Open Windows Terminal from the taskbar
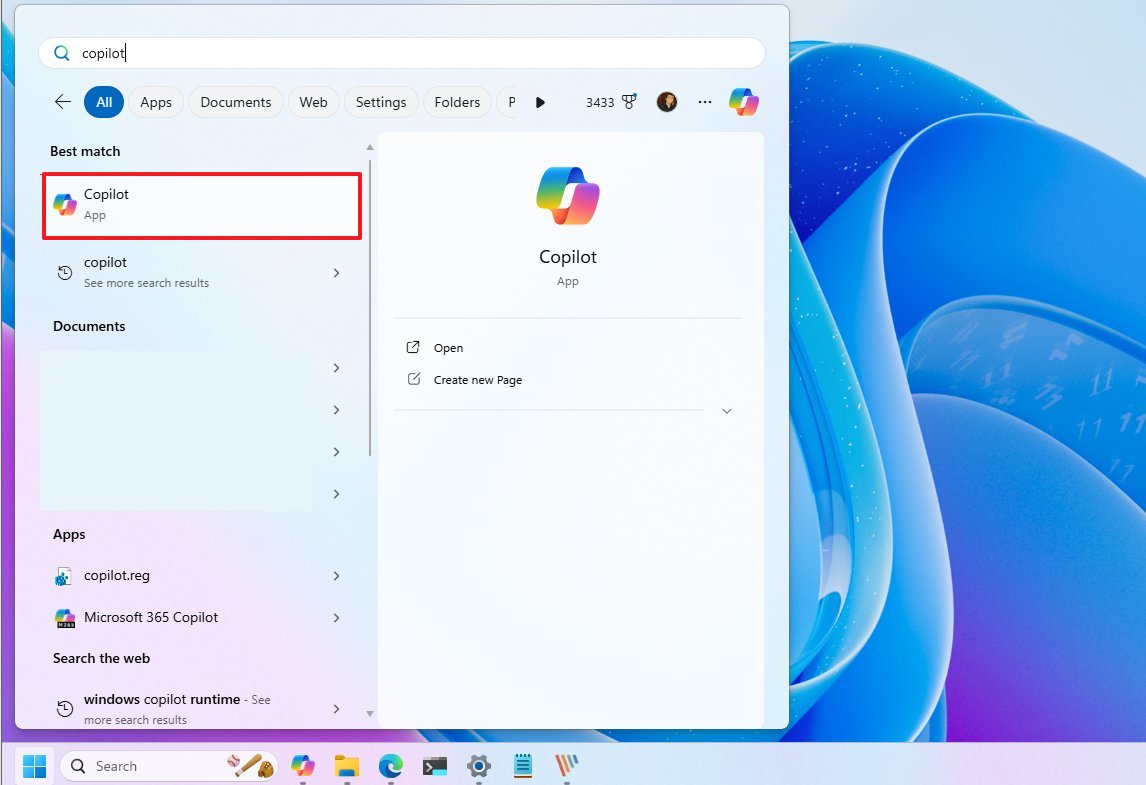This screenshot has height=785, width=1146. [x=434, y=765]
